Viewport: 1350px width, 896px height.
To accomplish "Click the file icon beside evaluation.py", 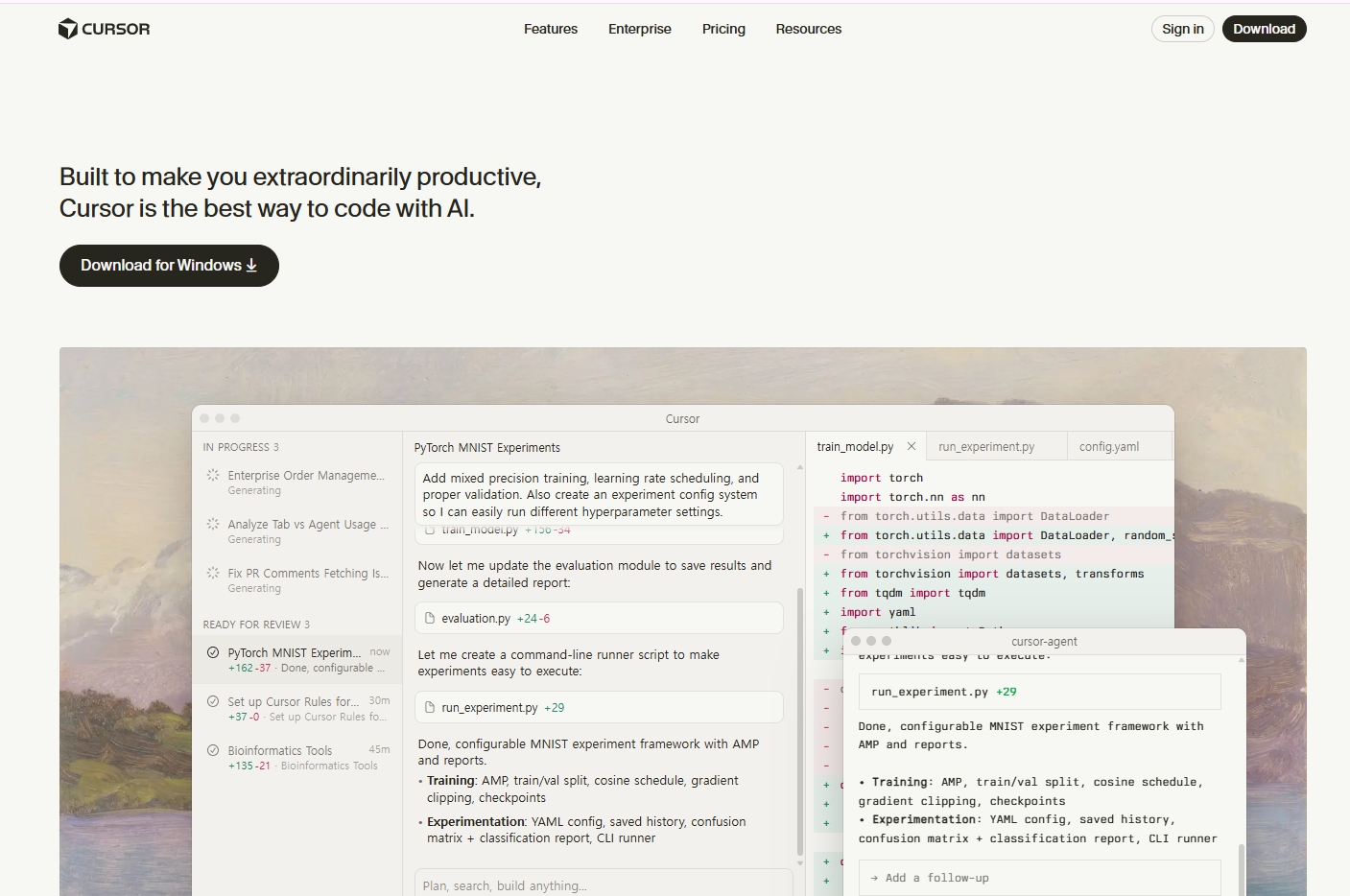I will point(430,619).
